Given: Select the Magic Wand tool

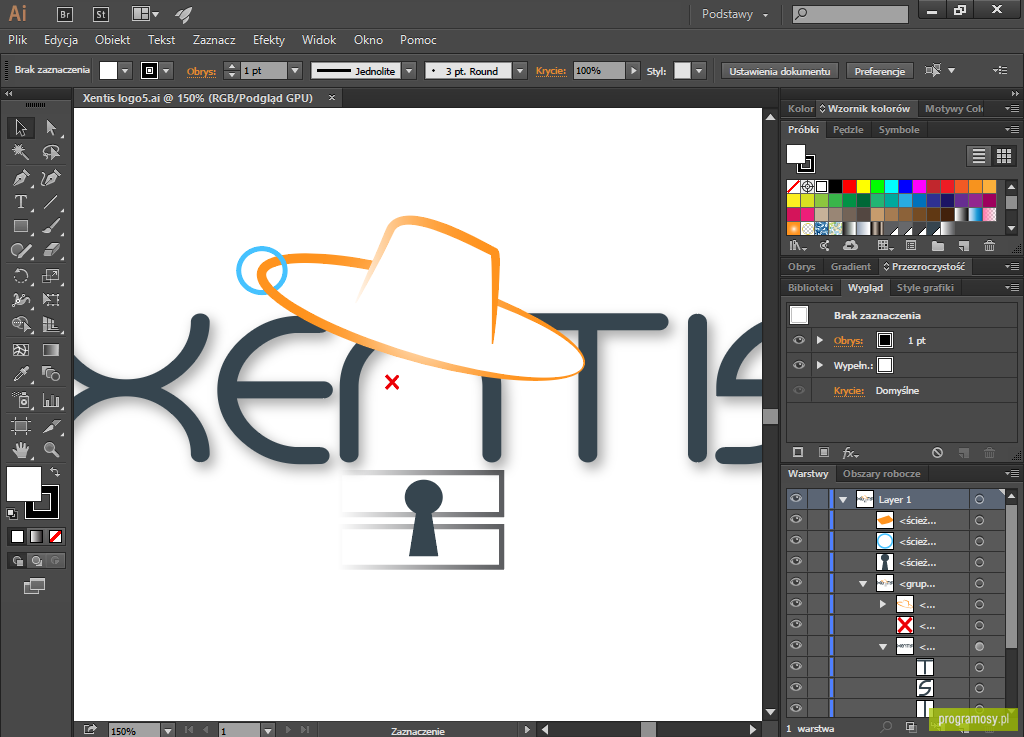Looking at the screenshot, I should point(21,152).
